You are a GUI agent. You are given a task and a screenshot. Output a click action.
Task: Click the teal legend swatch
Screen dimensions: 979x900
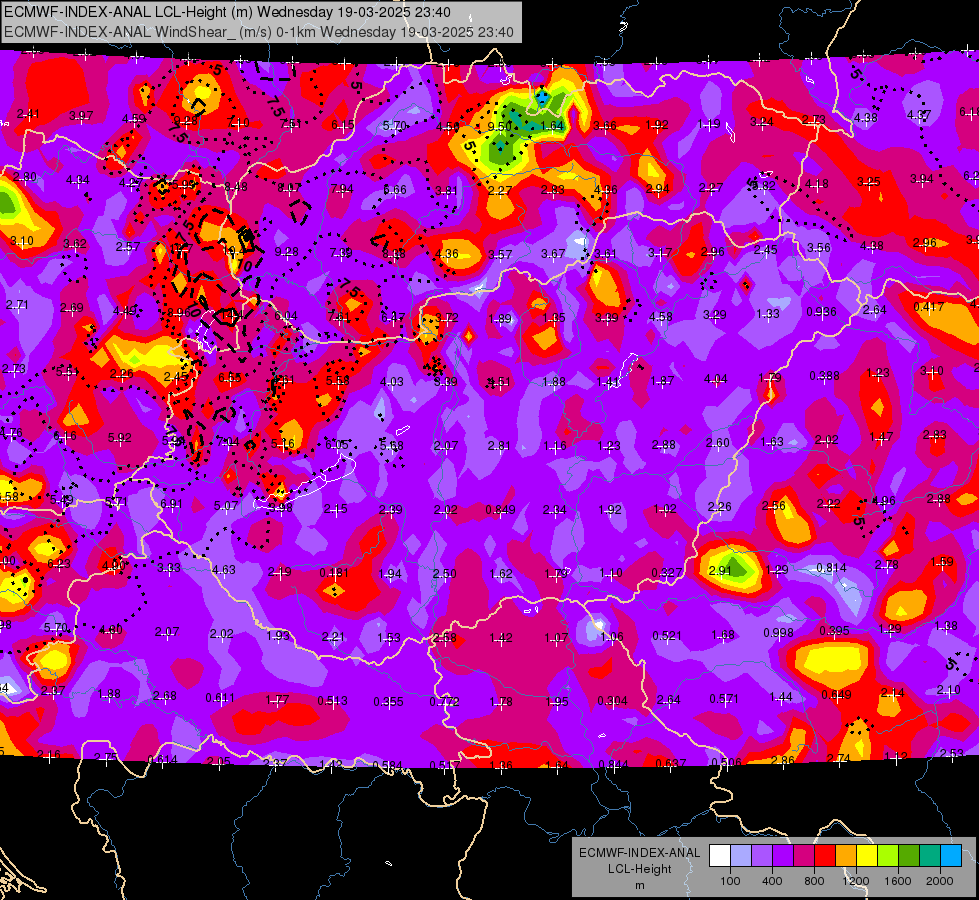tap(930, 856)
